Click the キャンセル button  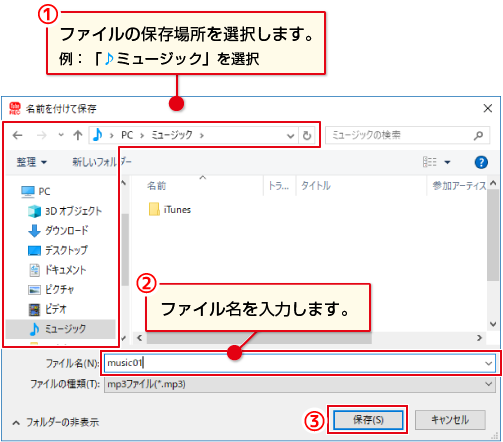click(x=450, y=420)
